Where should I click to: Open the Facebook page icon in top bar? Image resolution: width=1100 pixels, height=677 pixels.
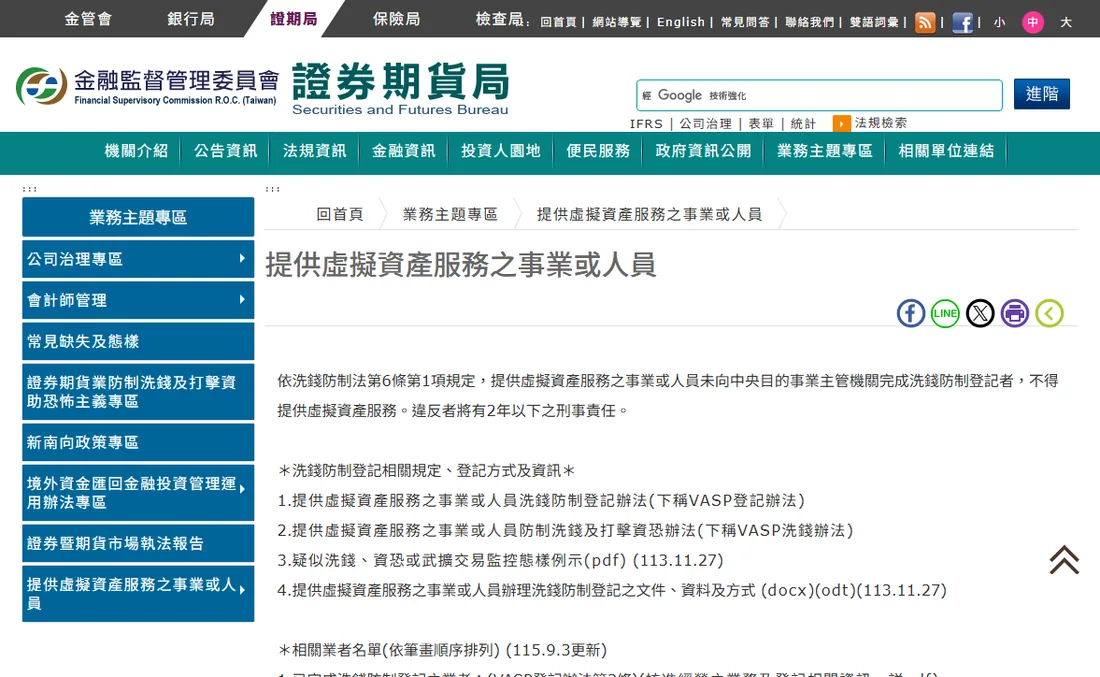[x=962, y=22]
